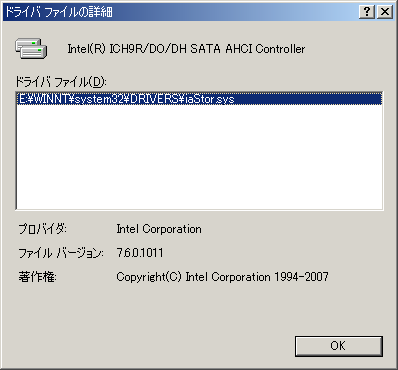This screenshot has height=370, width=398.
Task: Click the Intel(R) ICH9R/DO/DH device name text
Action: point(144,49)
